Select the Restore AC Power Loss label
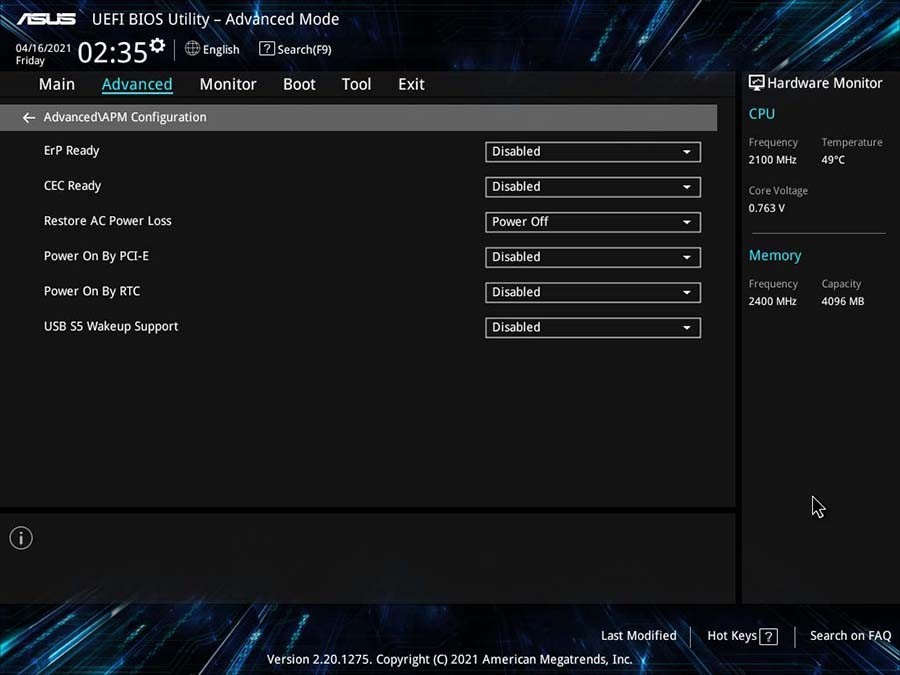This screenshot has width=900, height=675. tap(108, 221)
